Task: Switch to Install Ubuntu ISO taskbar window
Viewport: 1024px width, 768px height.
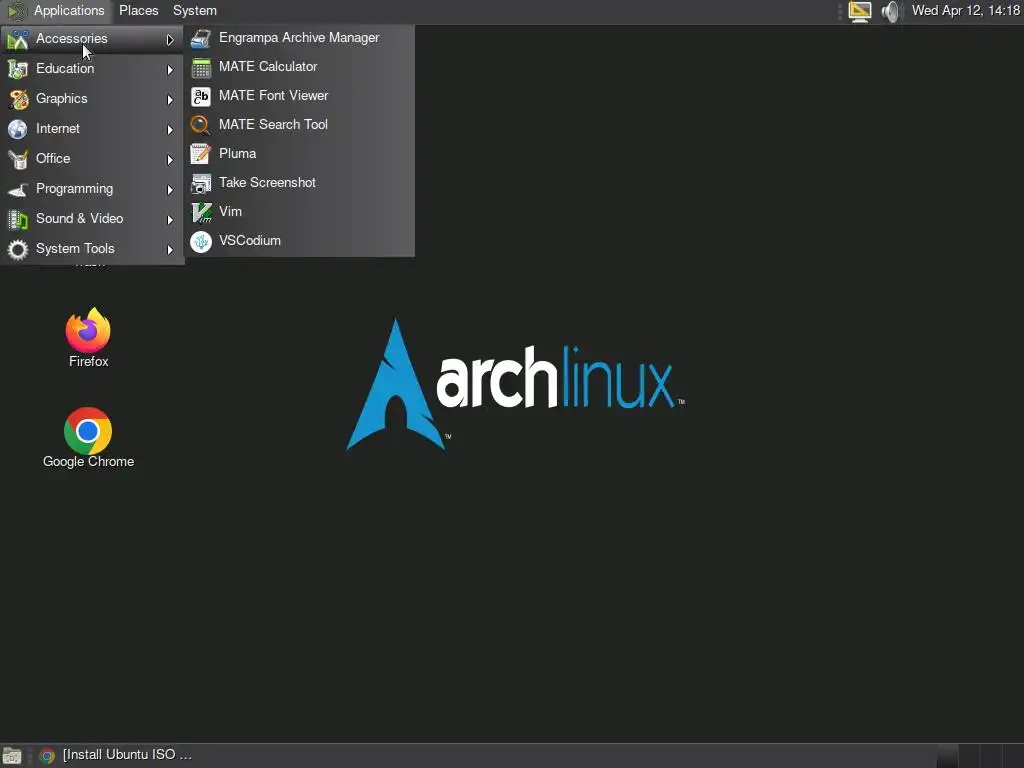Action: point(127,755)
